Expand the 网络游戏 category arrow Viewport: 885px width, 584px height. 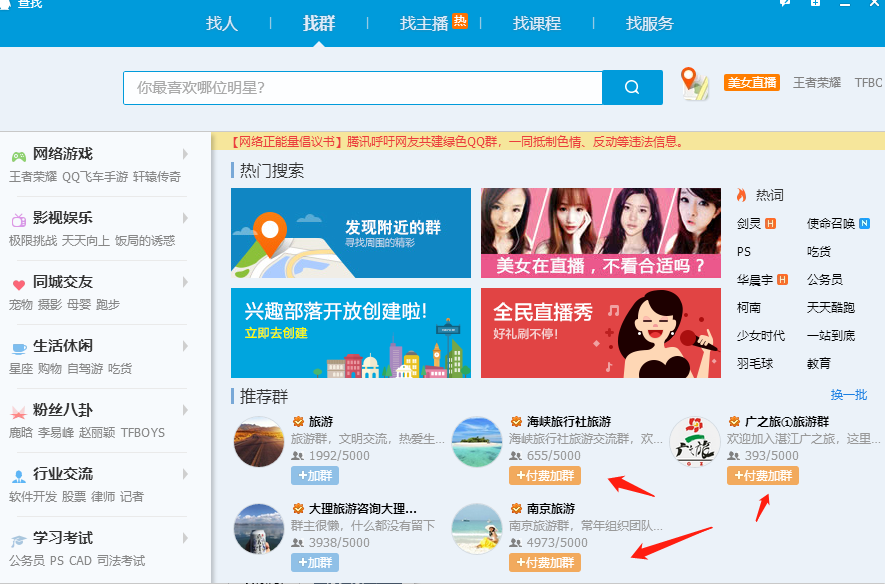pyautogui.click(x=185, y=154)
